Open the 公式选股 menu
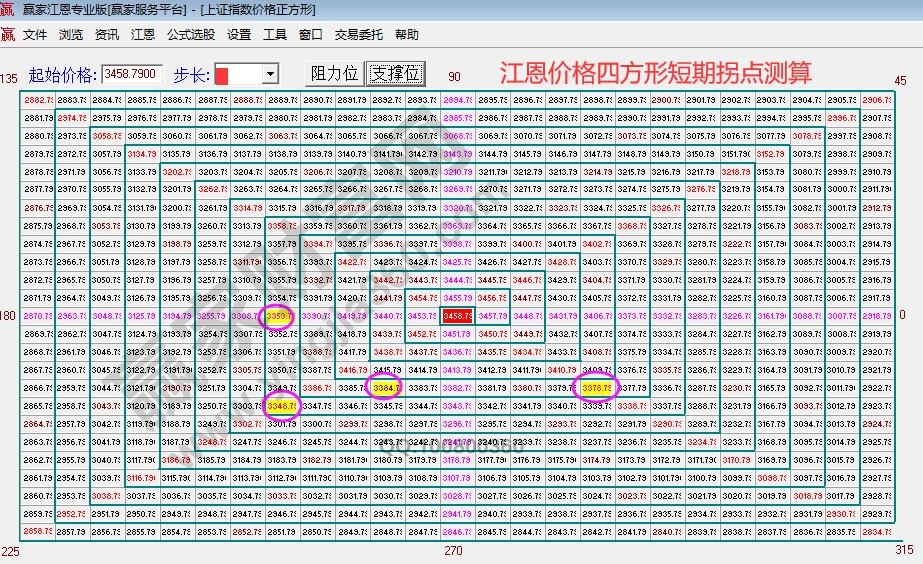 pos(190,34)
